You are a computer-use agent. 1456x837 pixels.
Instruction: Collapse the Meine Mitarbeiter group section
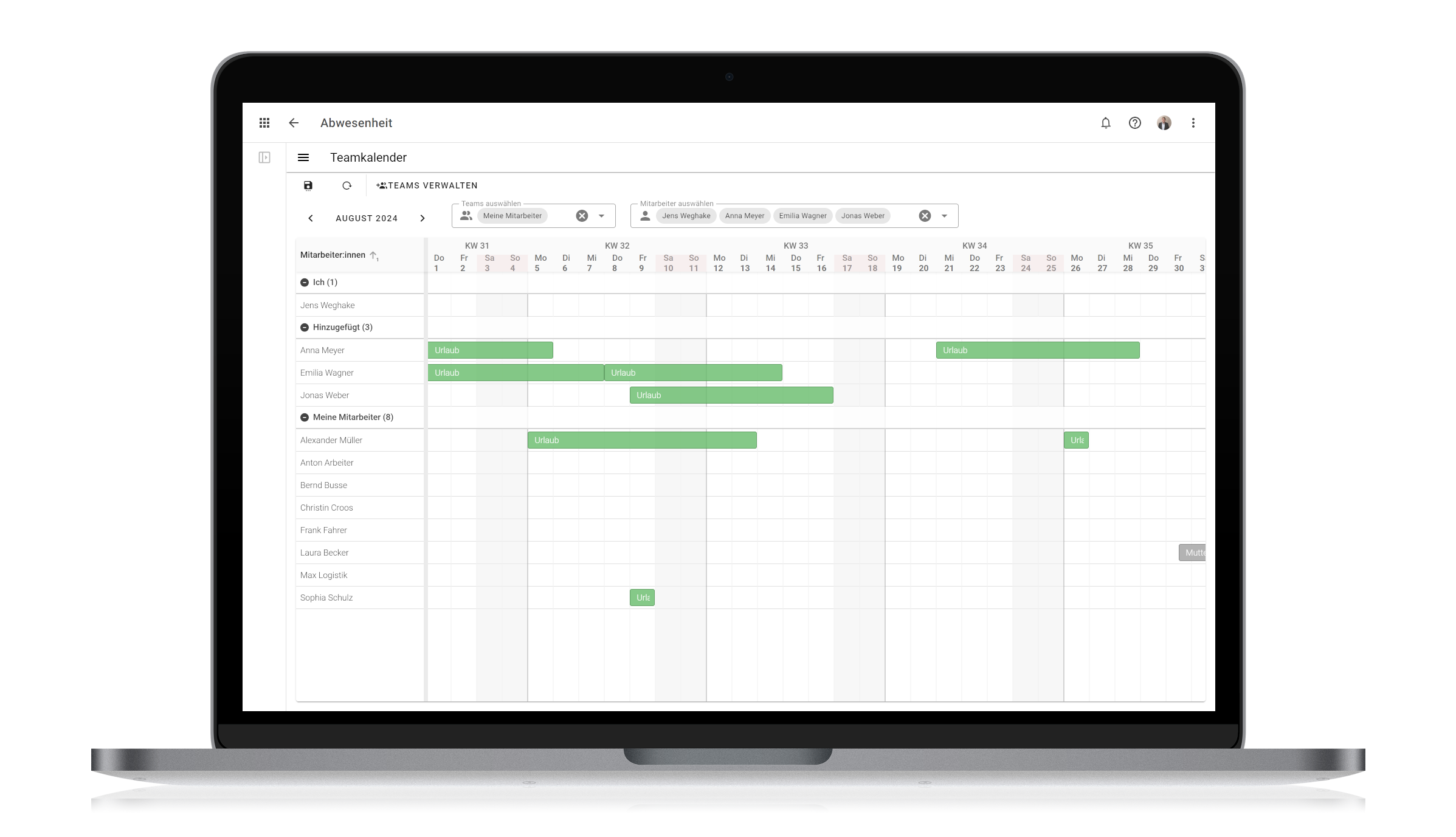pyautogui.click(x=305, y=417)
